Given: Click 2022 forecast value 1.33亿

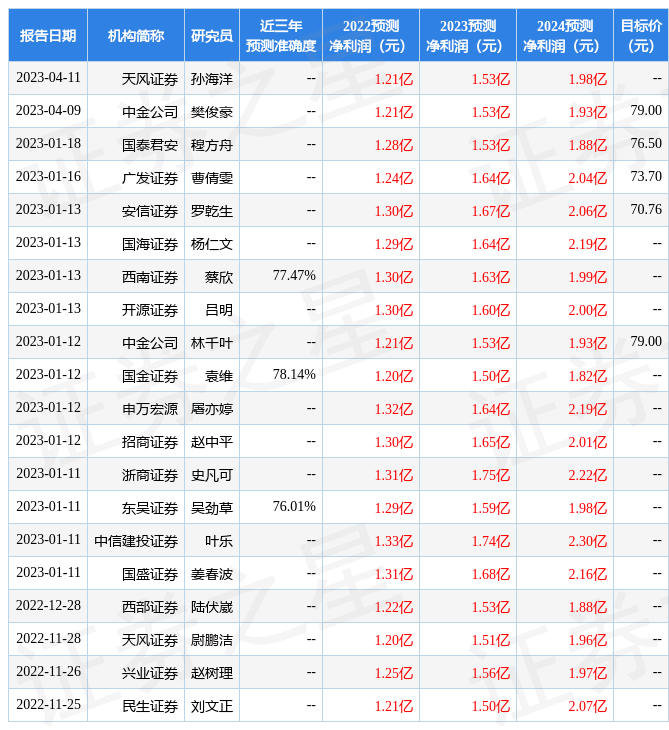Looking at the screenshot, I should click(394, 541).
